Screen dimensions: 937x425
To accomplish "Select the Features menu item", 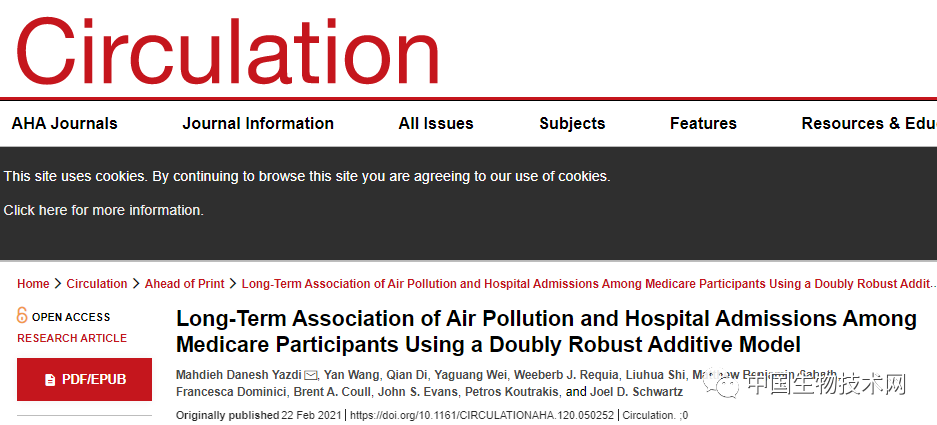I will pyautogui.click(x=703, y=124).
